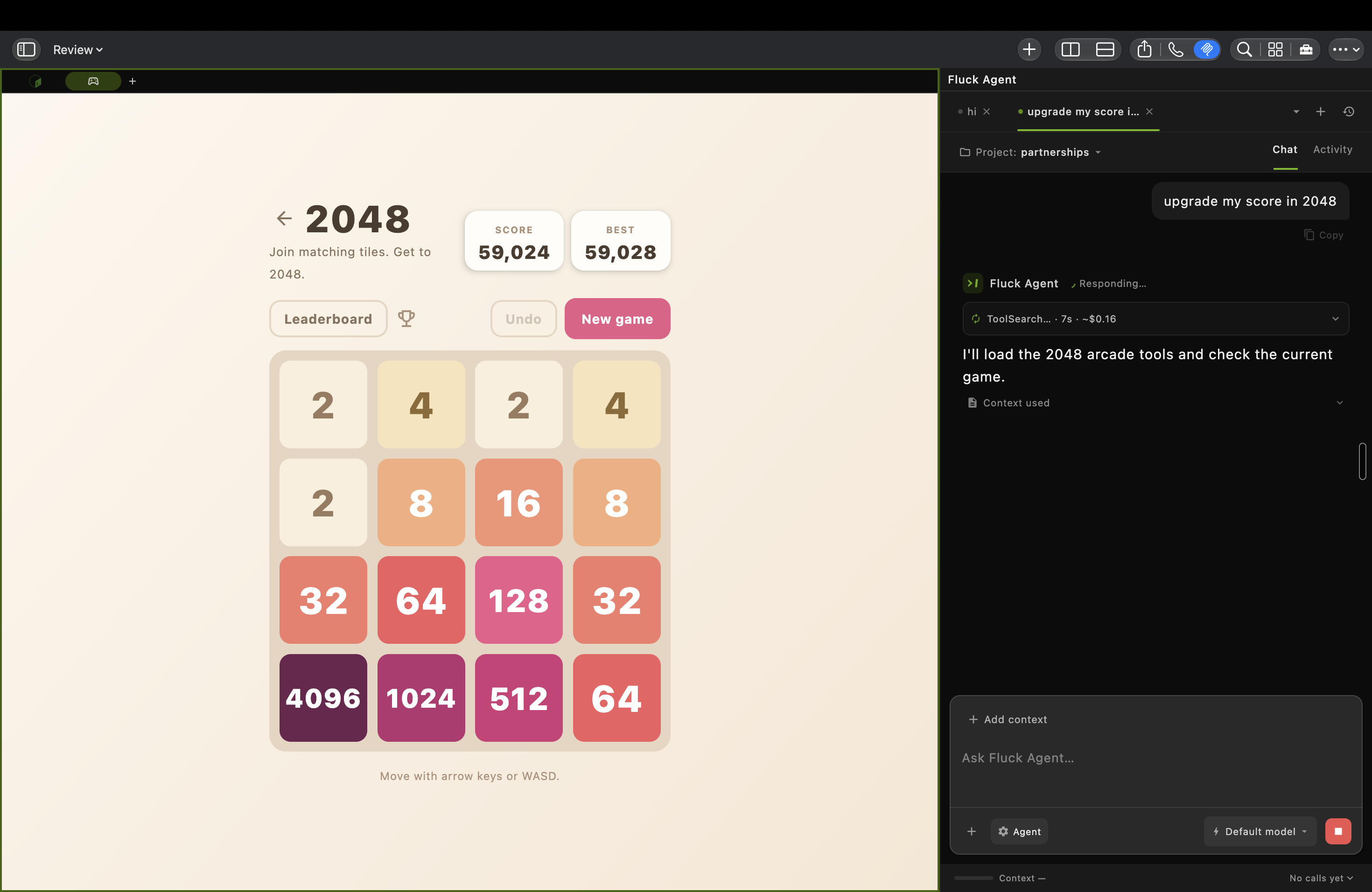This screenshot has height=892, width=1372.
Task: Toggle the left sidebar panel icon
Action: tap(26, 49)
